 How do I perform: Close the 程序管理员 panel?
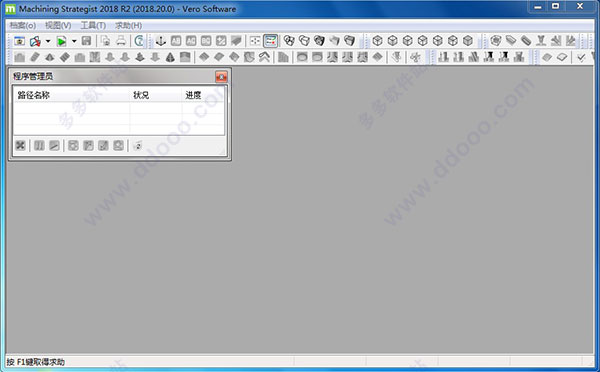coord(221,77)
